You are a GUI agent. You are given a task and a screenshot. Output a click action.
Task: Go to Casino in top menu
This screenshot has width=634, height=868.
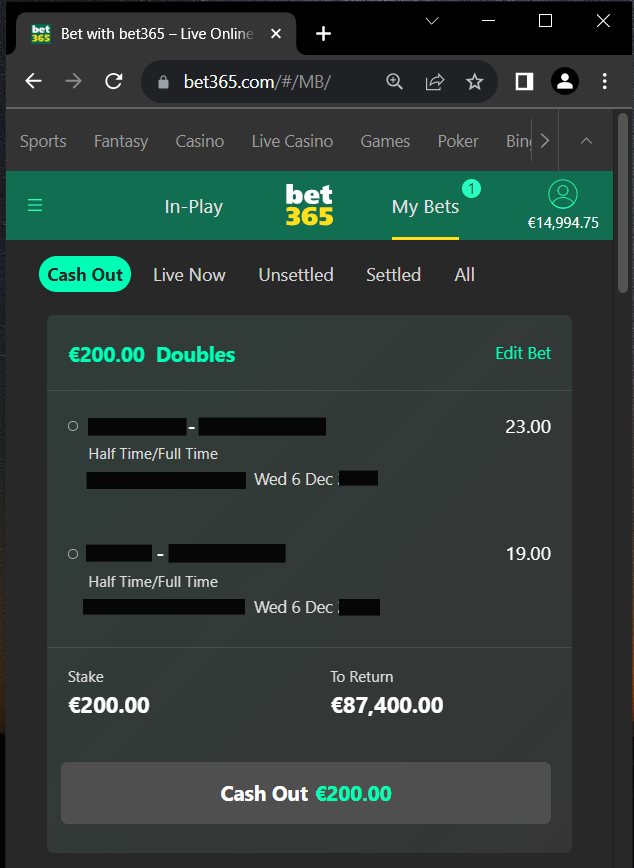click(x=200, y=141)
